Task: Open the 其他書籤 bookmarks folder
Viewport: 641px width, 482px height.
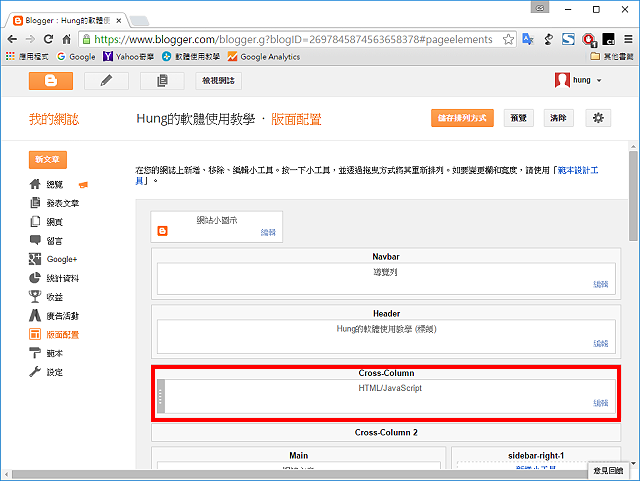Action: [612, 56]
